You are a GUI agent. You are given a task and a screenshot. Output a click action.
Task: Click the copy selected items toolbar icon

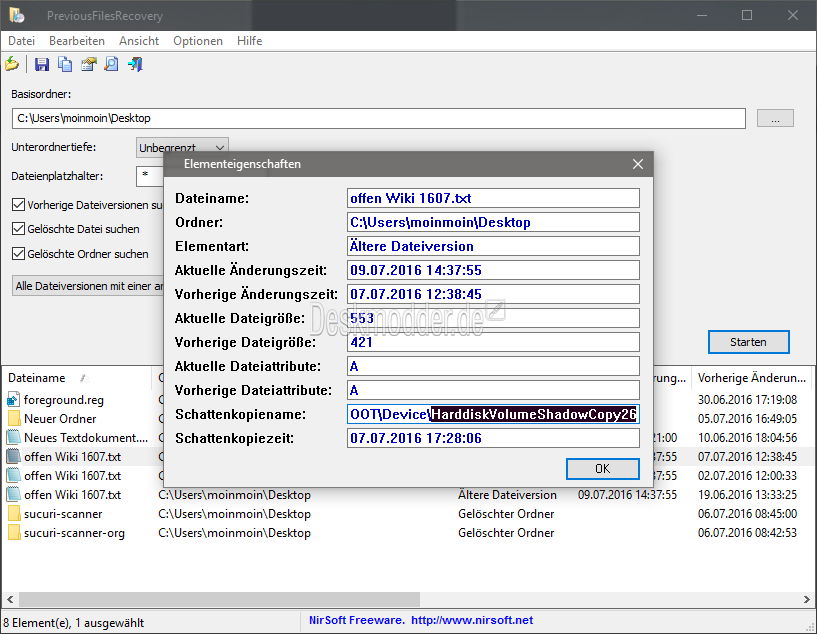pos(65,64)
